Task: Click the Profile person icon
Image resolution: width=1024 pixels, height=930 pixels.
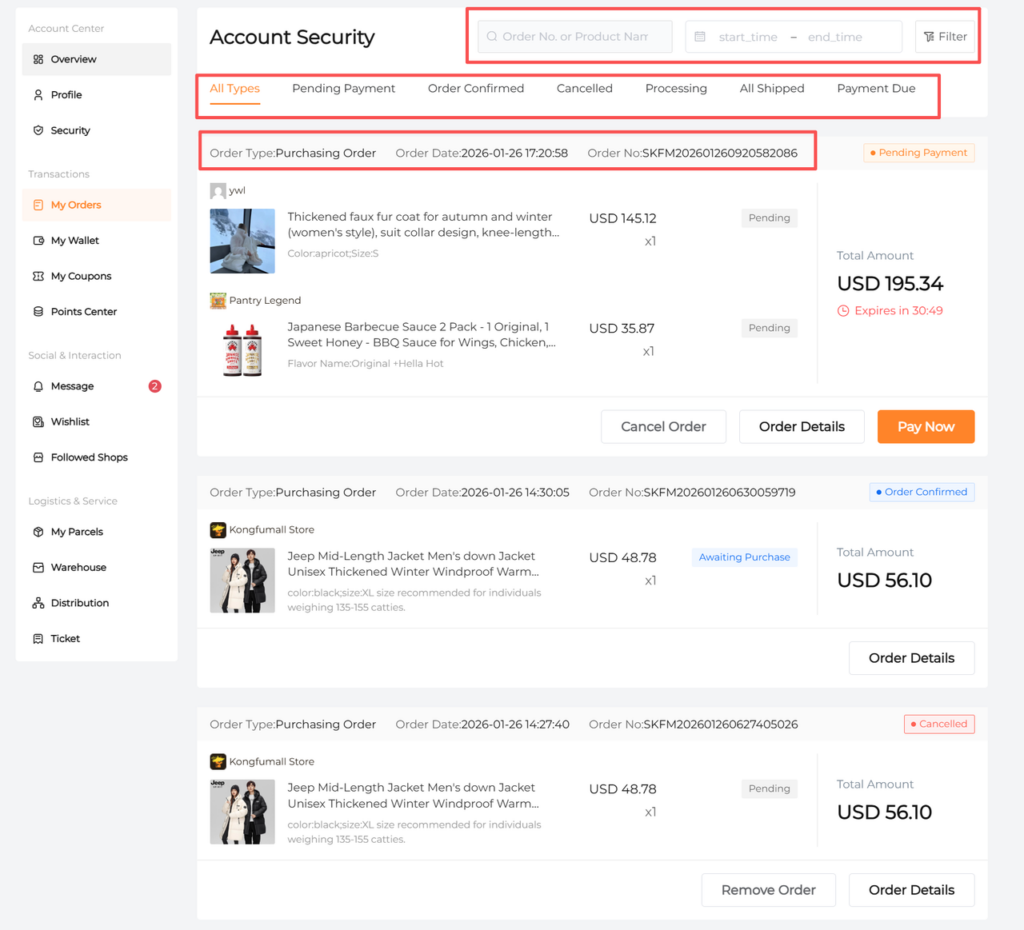Action: coord(38,95)
